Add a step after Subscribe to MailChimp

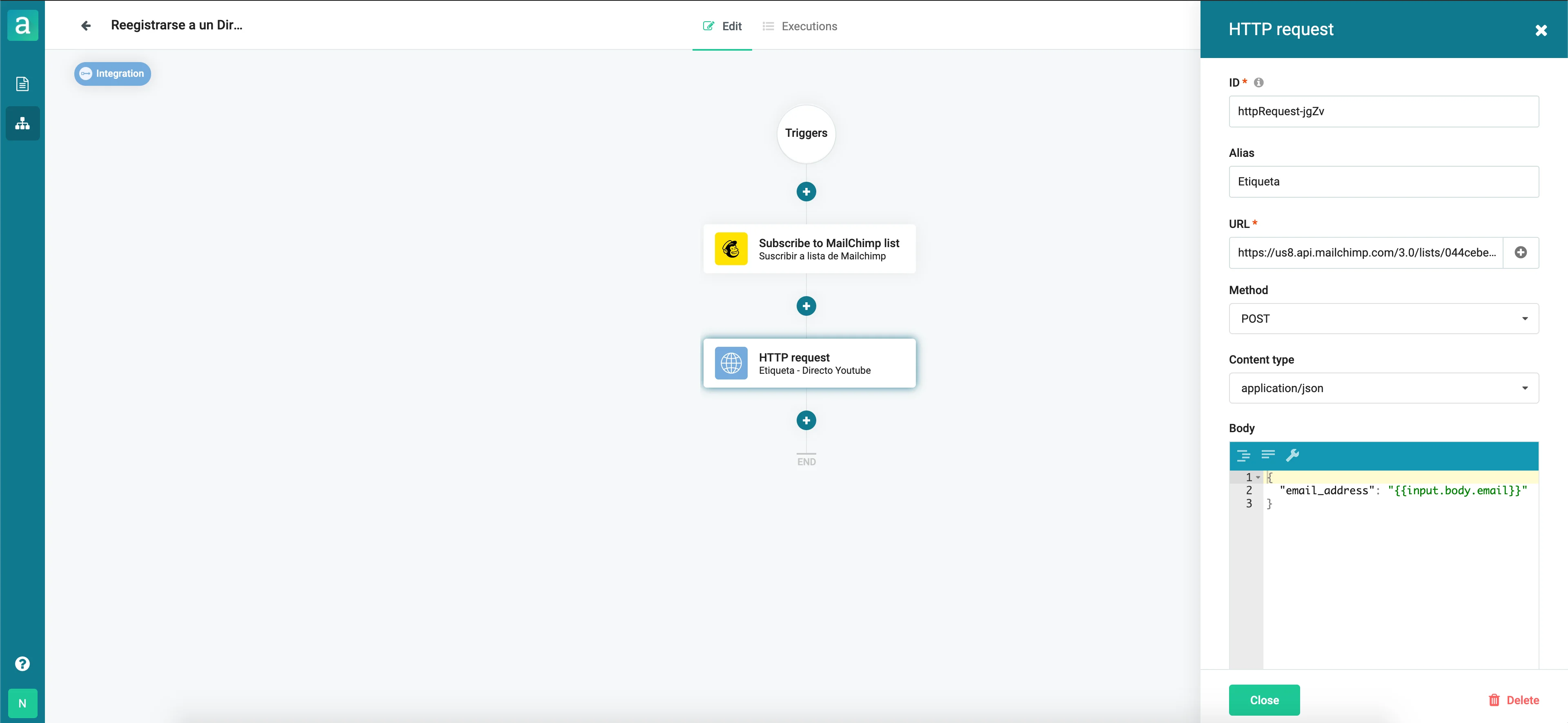pos(806,306)
